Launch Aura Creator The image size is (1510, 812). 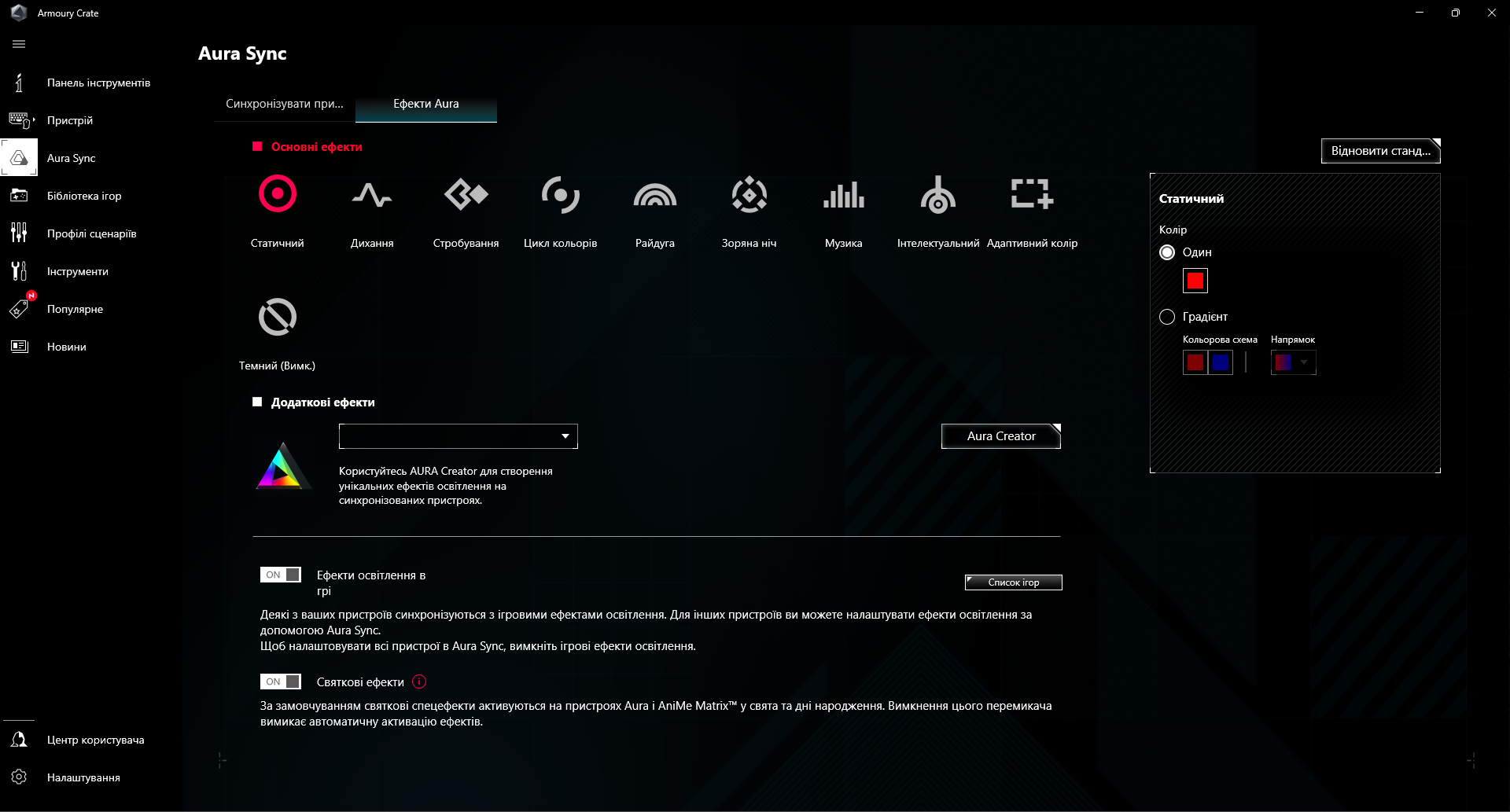click(x=1000, y=436)
